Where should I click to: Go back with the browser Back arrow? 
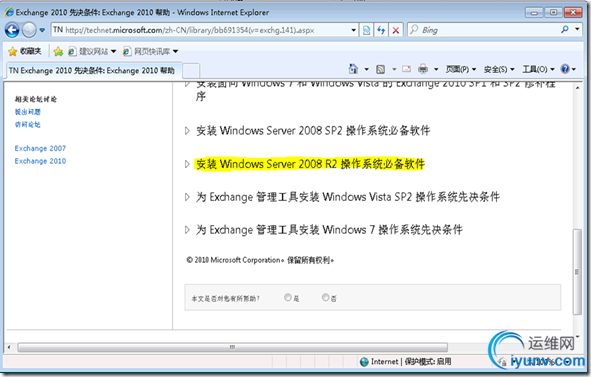12,30
